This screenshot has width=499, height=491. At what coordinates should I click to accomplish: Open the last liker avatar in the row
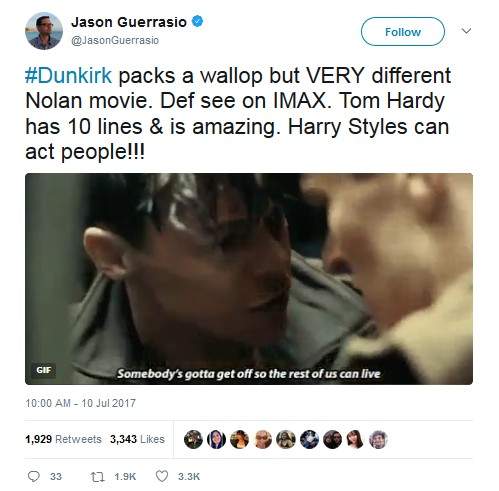(378, 439)
